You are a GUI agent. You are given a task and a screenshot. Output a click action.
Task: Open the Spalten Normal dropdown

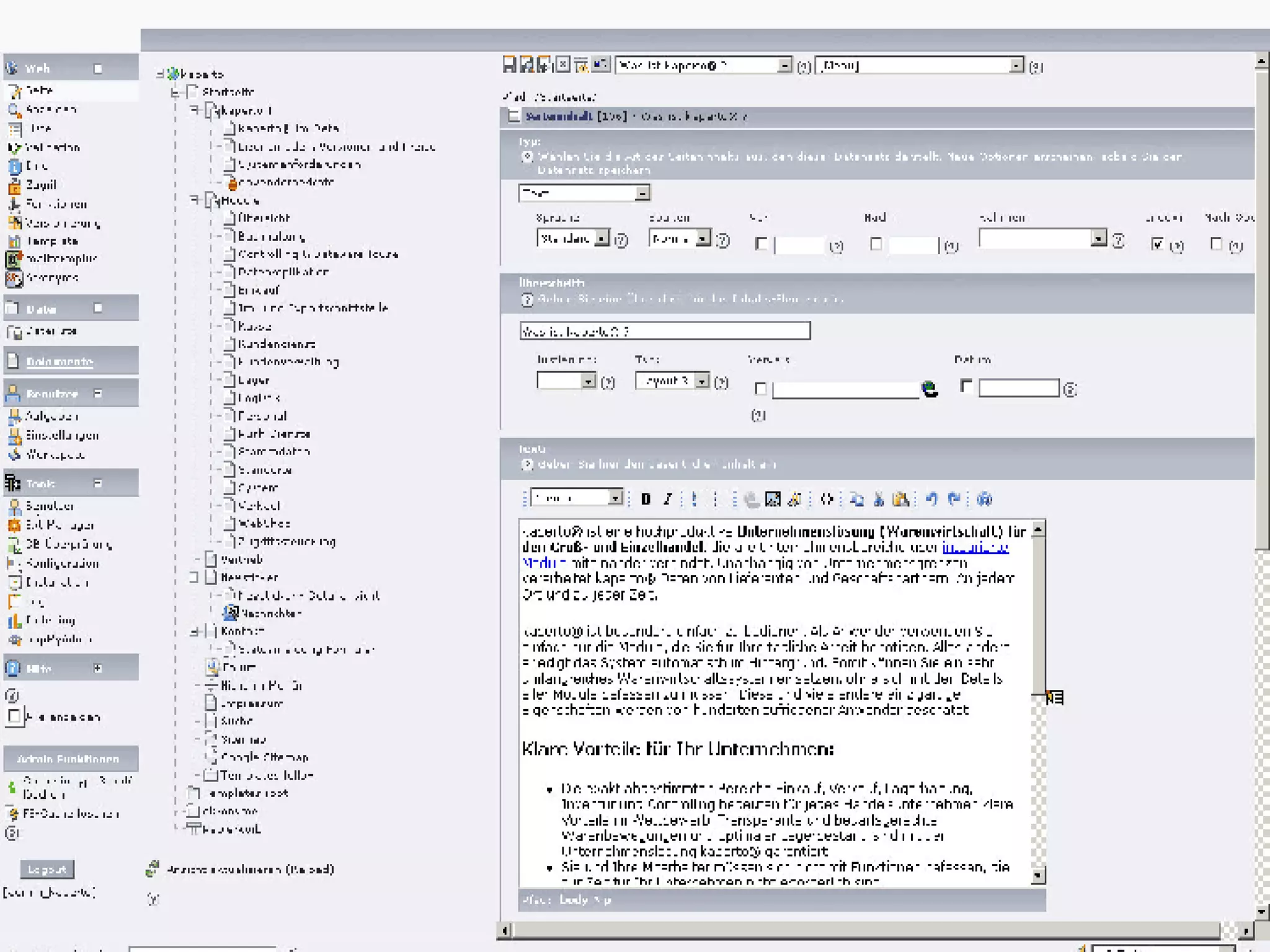[680, 238]
